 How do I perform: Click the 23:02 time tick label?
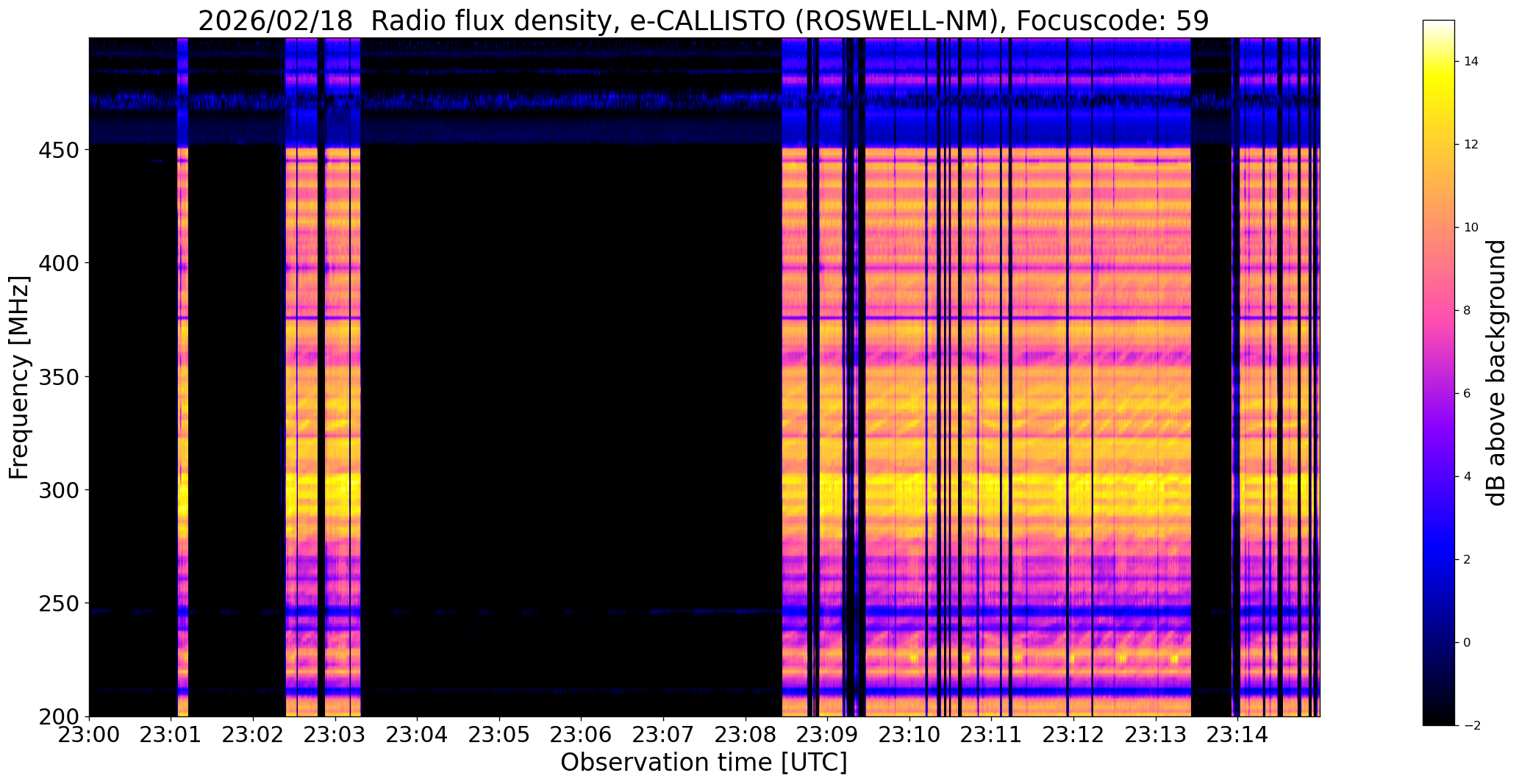pos(254,735)
